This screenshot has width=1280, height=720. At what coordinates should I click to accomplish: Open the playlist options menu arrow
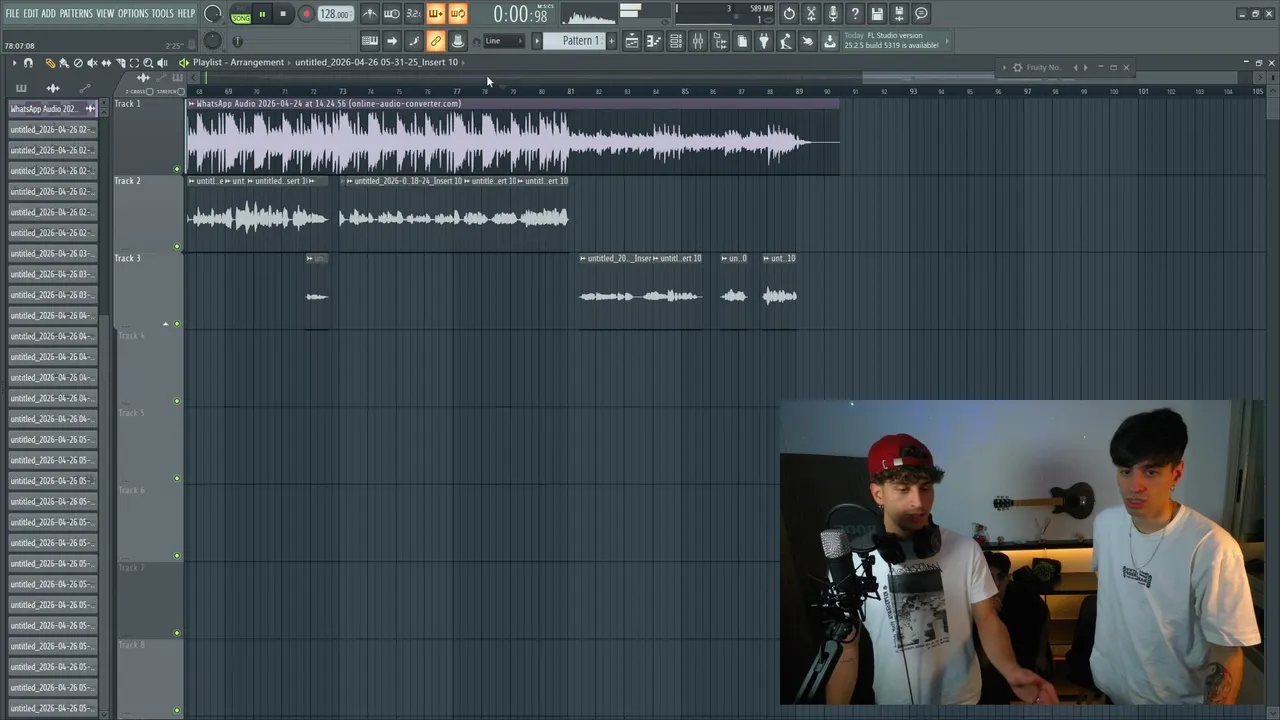tap(14, 63)
